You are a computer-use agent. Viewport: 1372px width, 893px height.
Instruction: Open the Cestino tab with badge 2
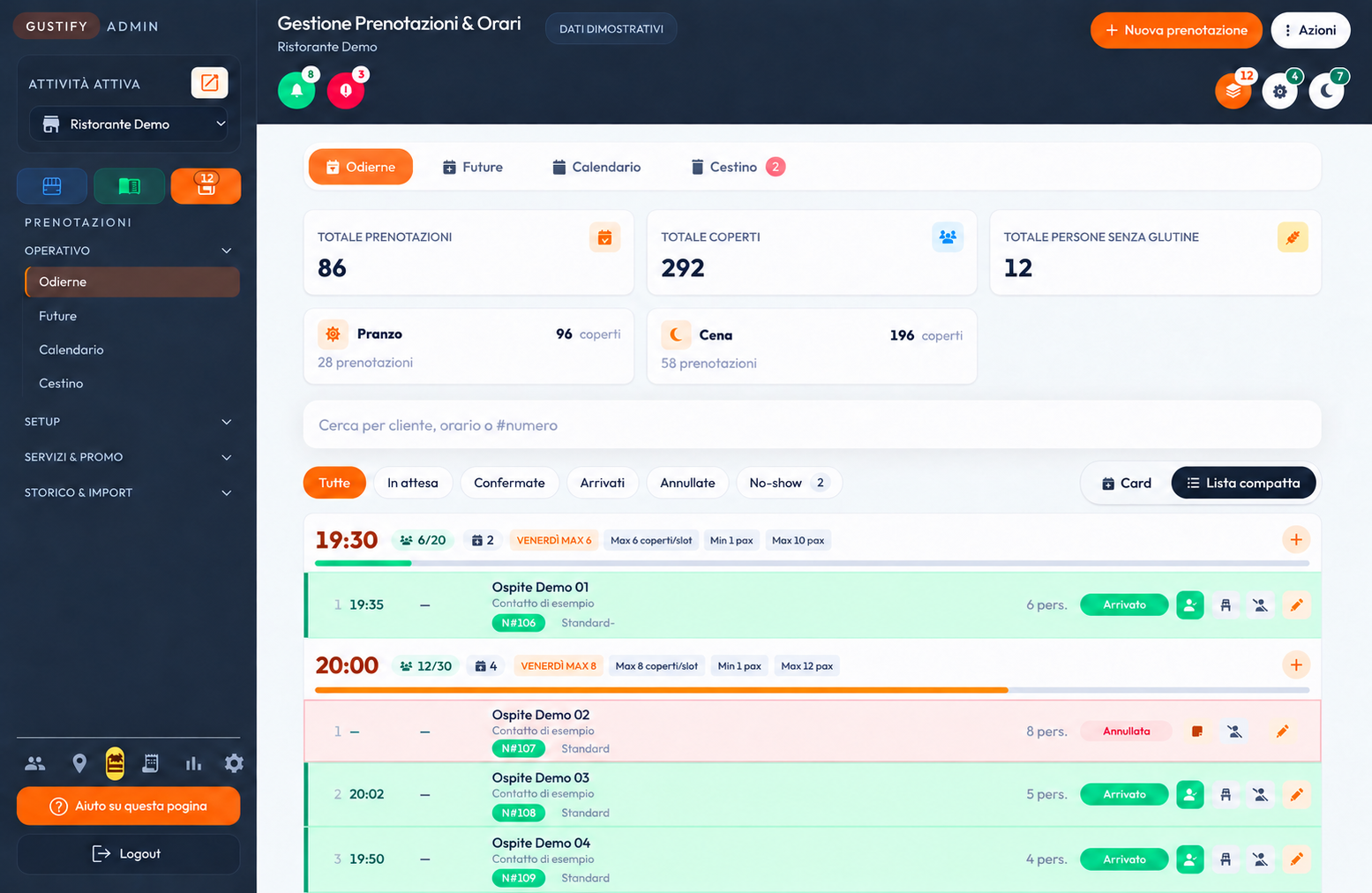[738, 167]
